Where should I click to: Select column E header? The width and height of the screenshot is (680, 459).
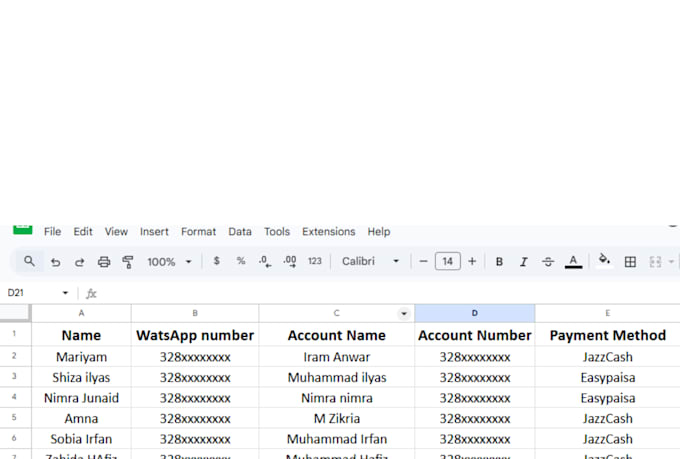[x=608, y=313]
